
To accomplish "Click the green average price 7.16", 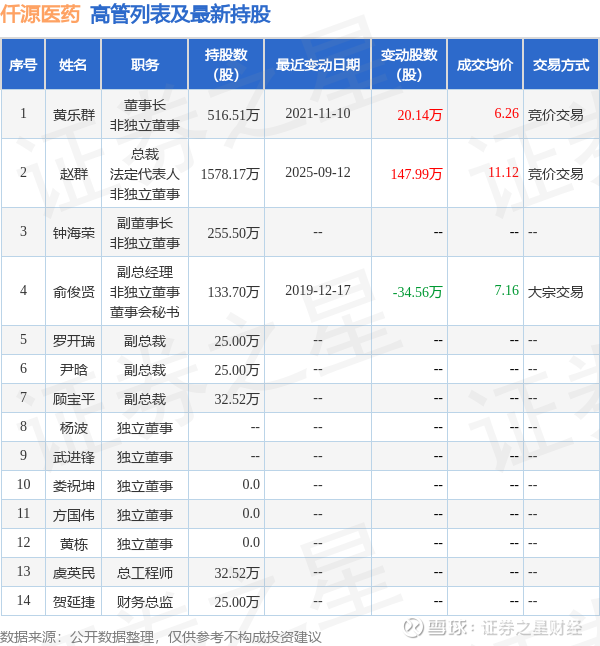I will point(506,290).
